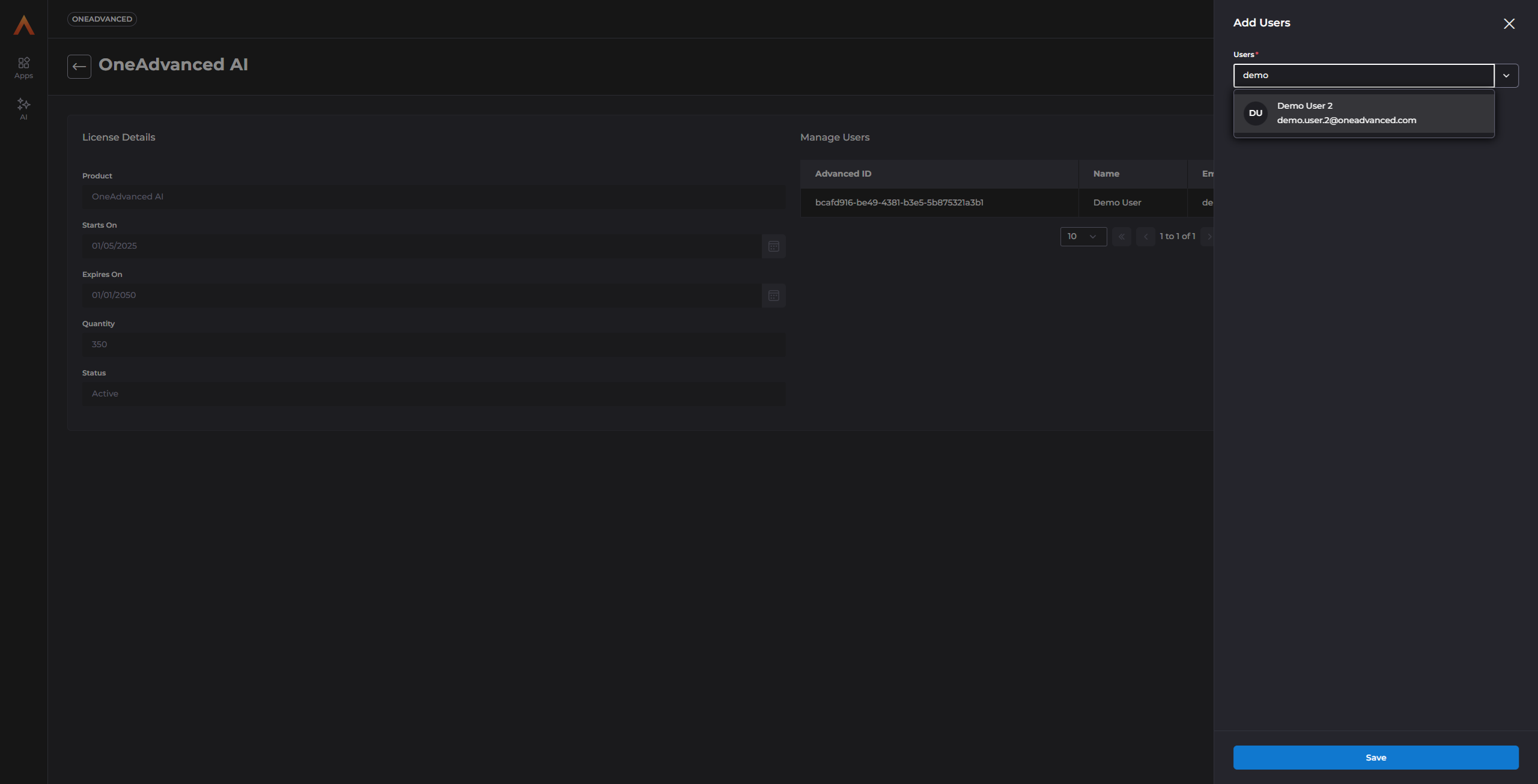Focus the Users search field containing demo
This screenshot has height=784, width=1538.
(1364, 76)
